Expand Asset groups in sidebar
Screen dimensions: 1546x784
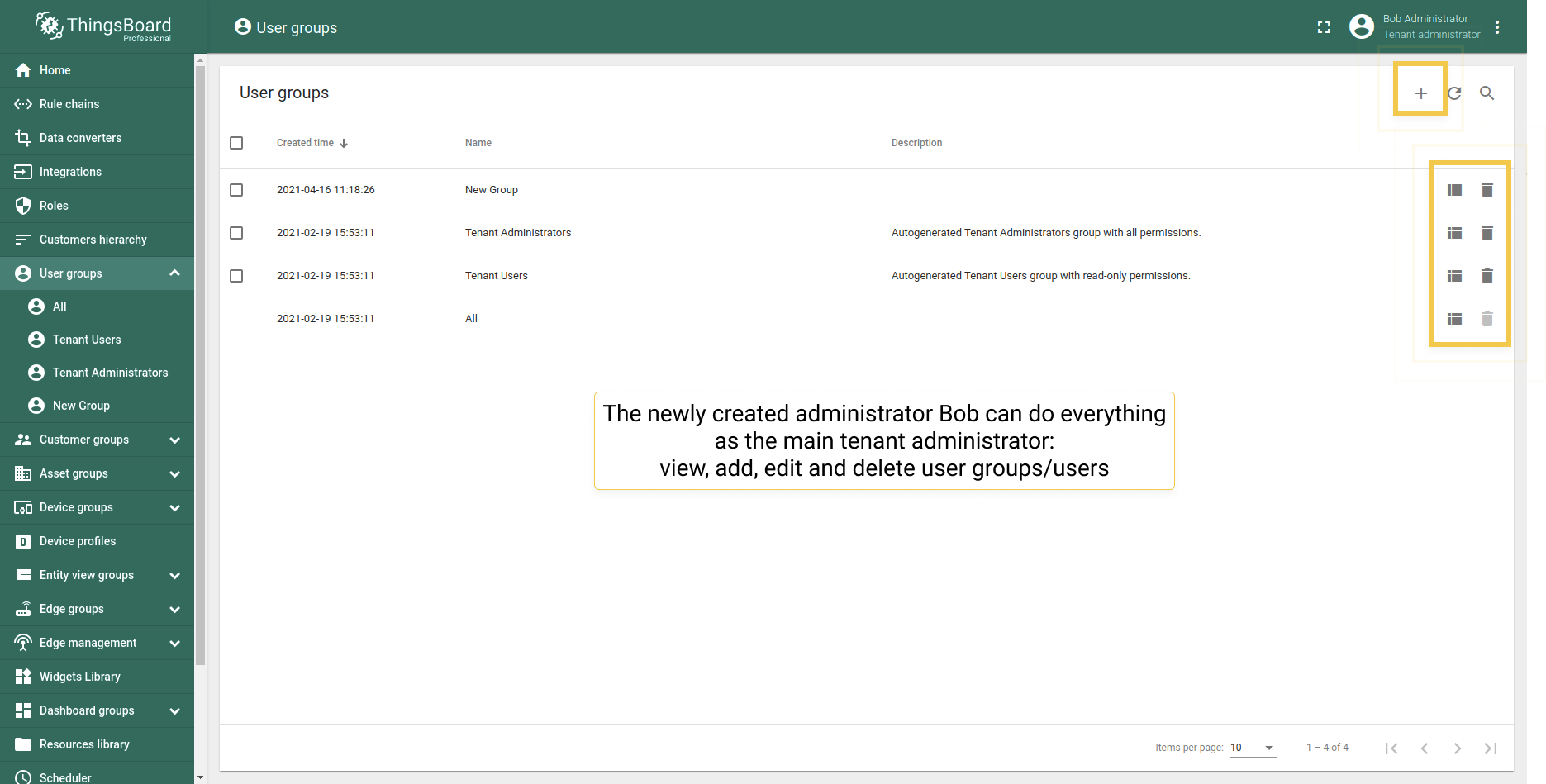point(174,473)
